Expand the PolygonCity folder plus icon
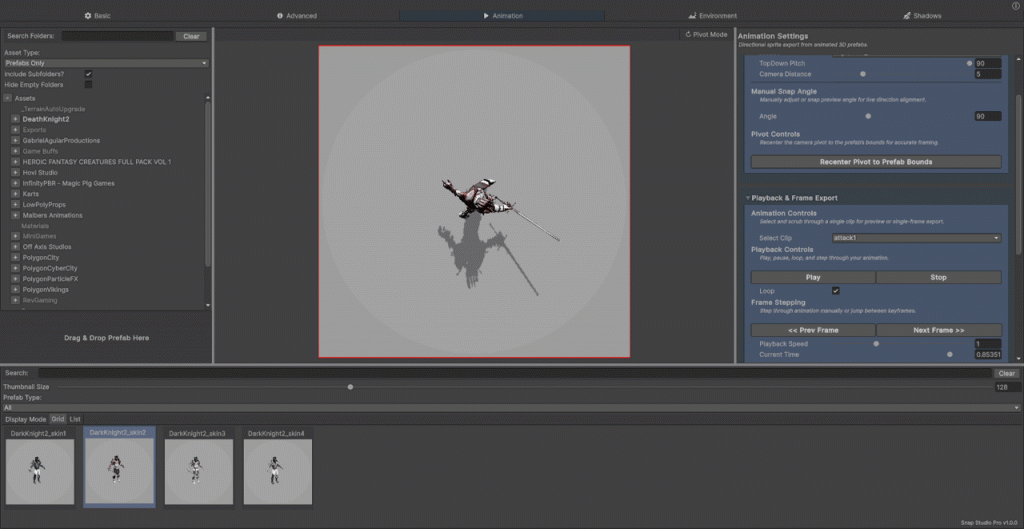The image size is (1024, 529). coord(16,257)
